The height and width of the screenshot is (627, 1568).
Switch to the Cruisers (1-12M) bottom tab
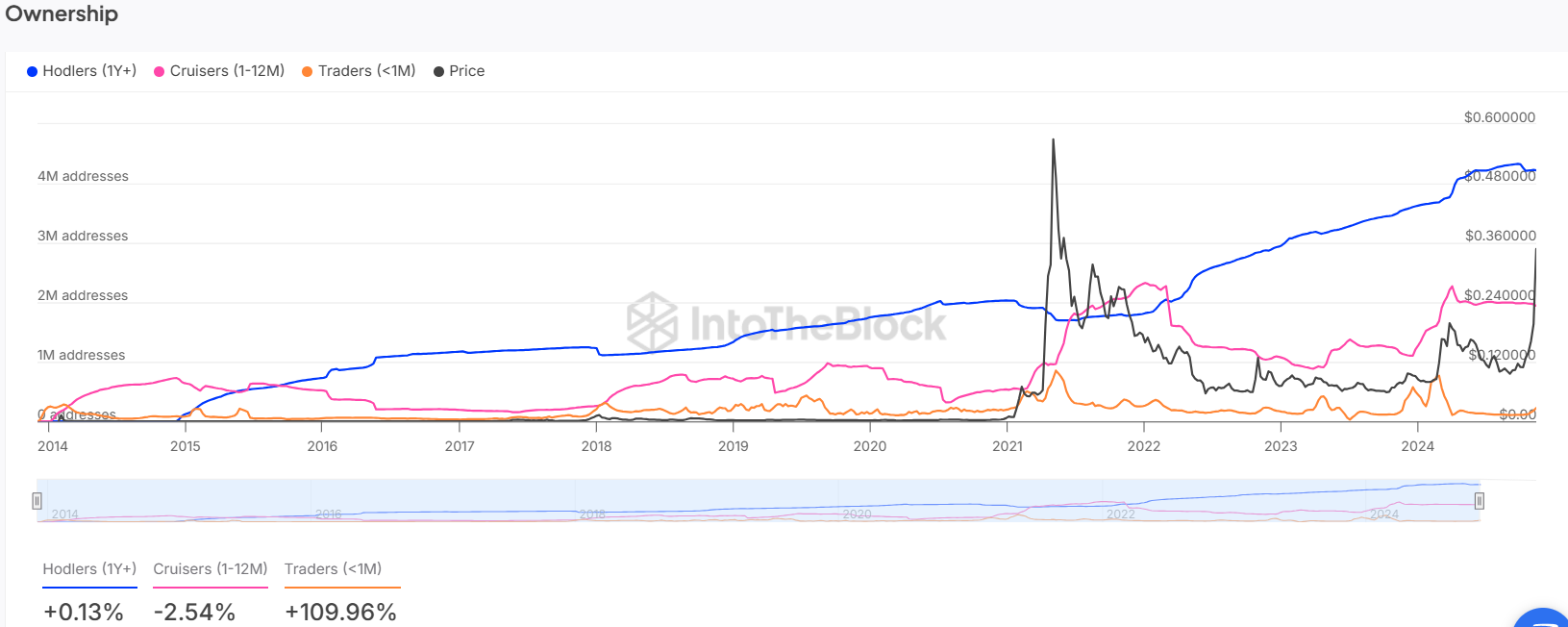point(211,569)
